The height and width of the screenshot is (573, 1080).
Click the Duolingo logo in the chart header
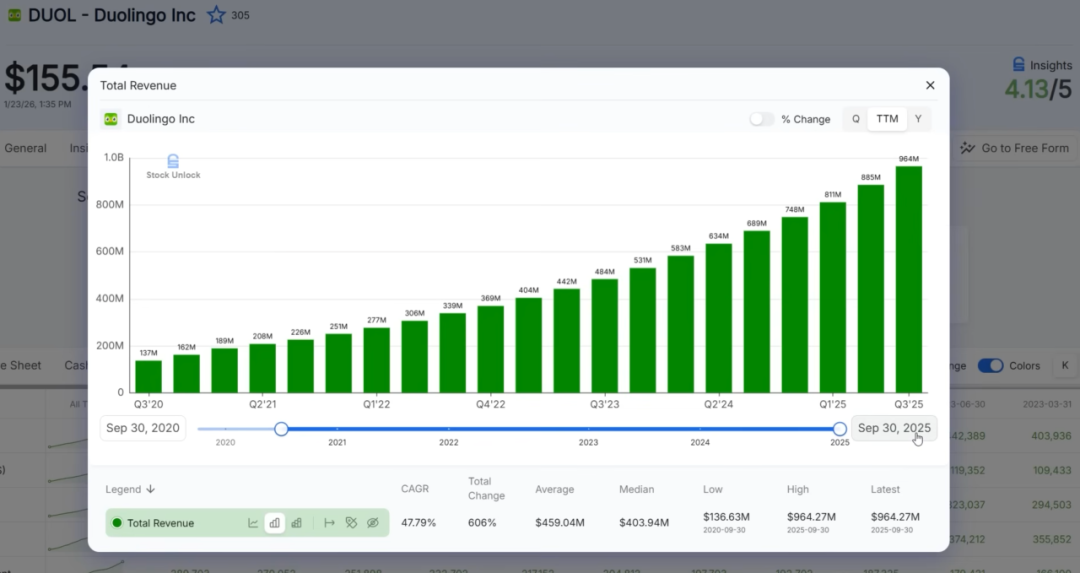point(111,119)
